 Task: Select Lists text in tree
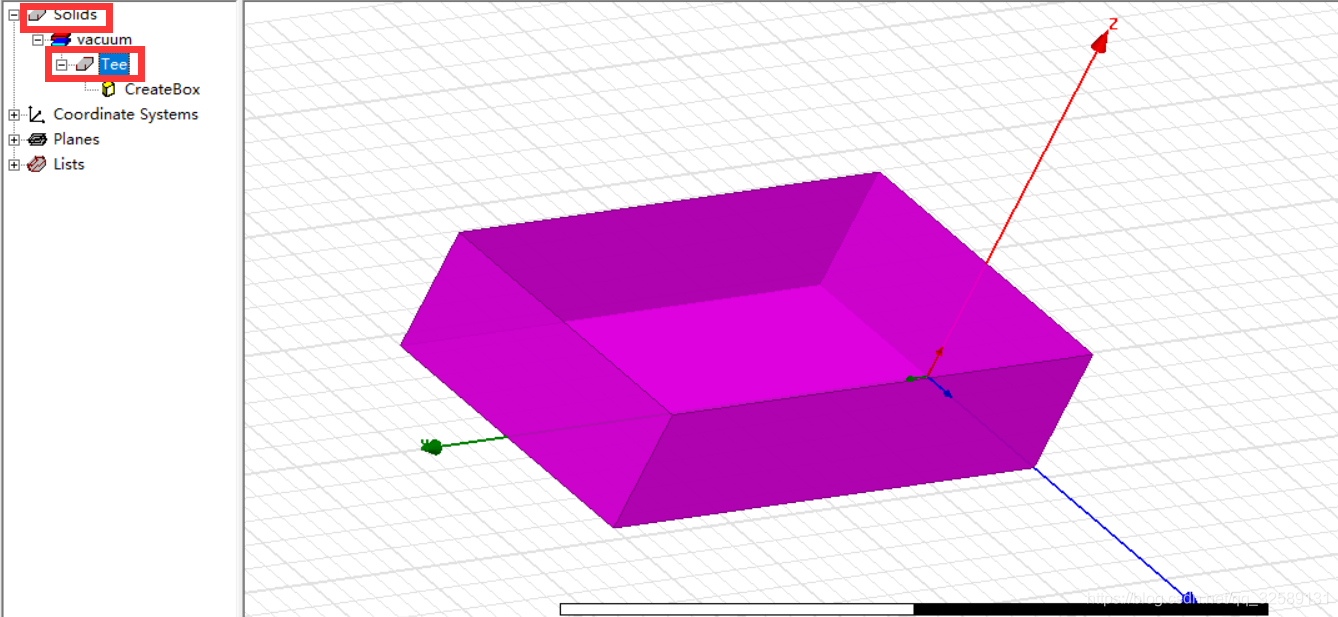tap(69, 164)
